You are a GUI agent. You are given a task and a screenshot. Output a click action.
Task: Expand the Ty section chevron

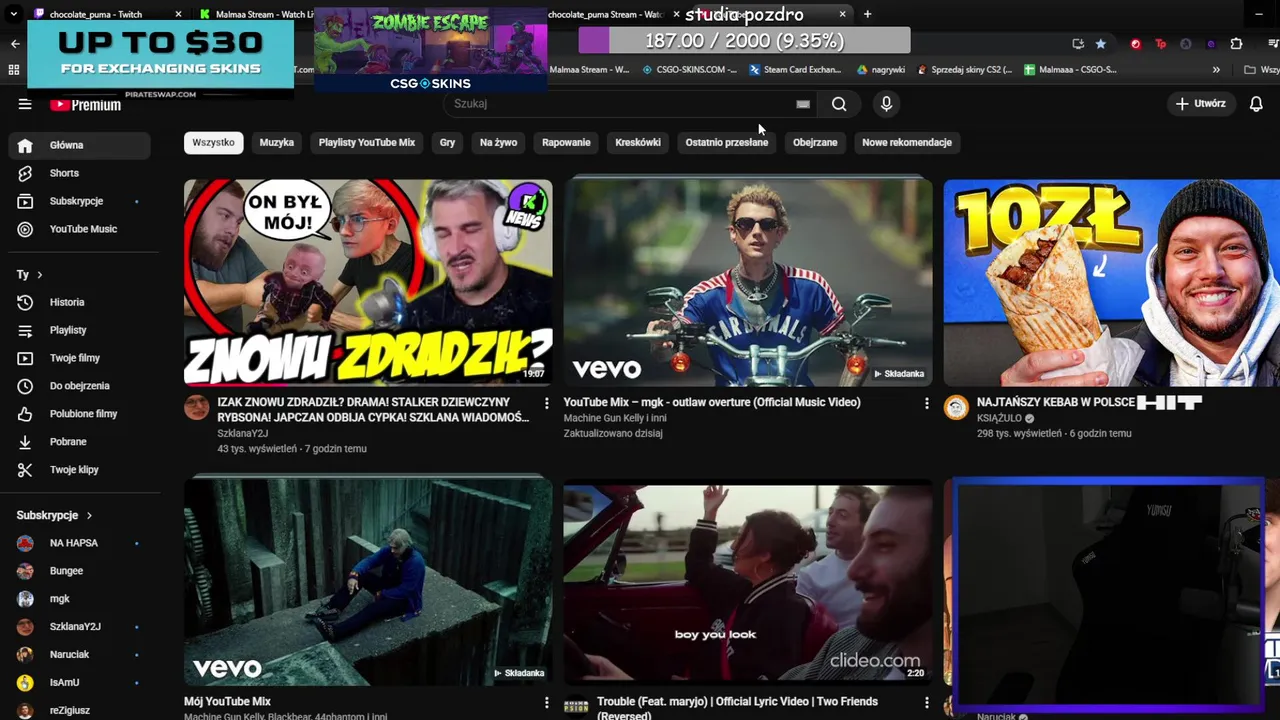[39, 275]
